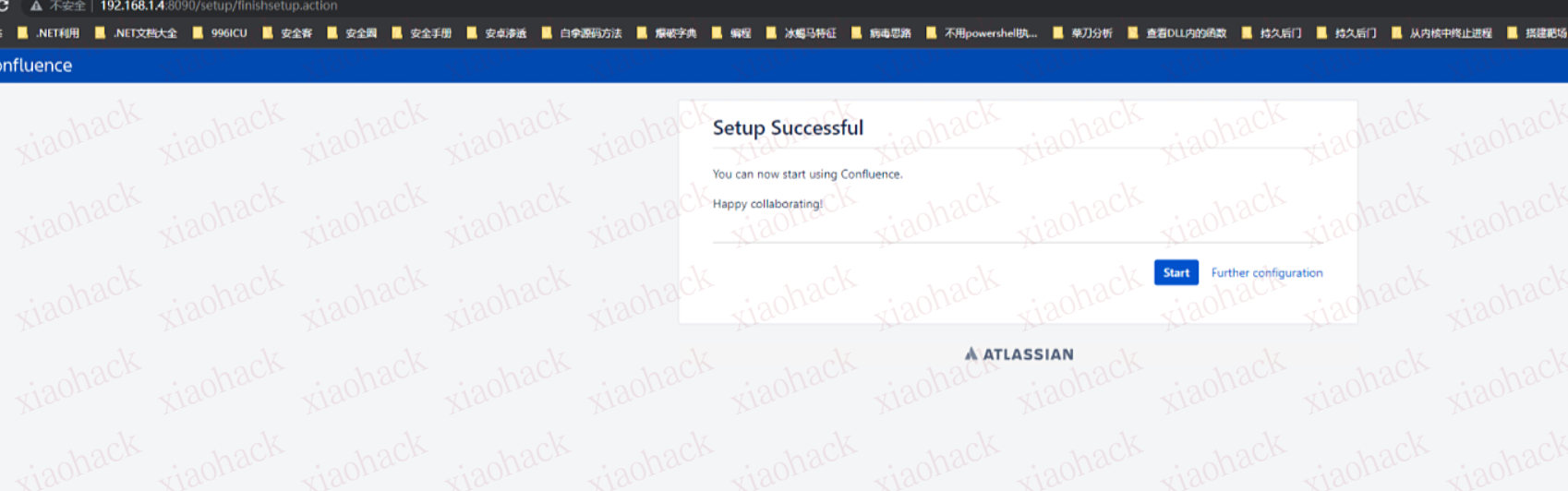Open the 白拿源码方法 bookmark folder

coord(582,33)
